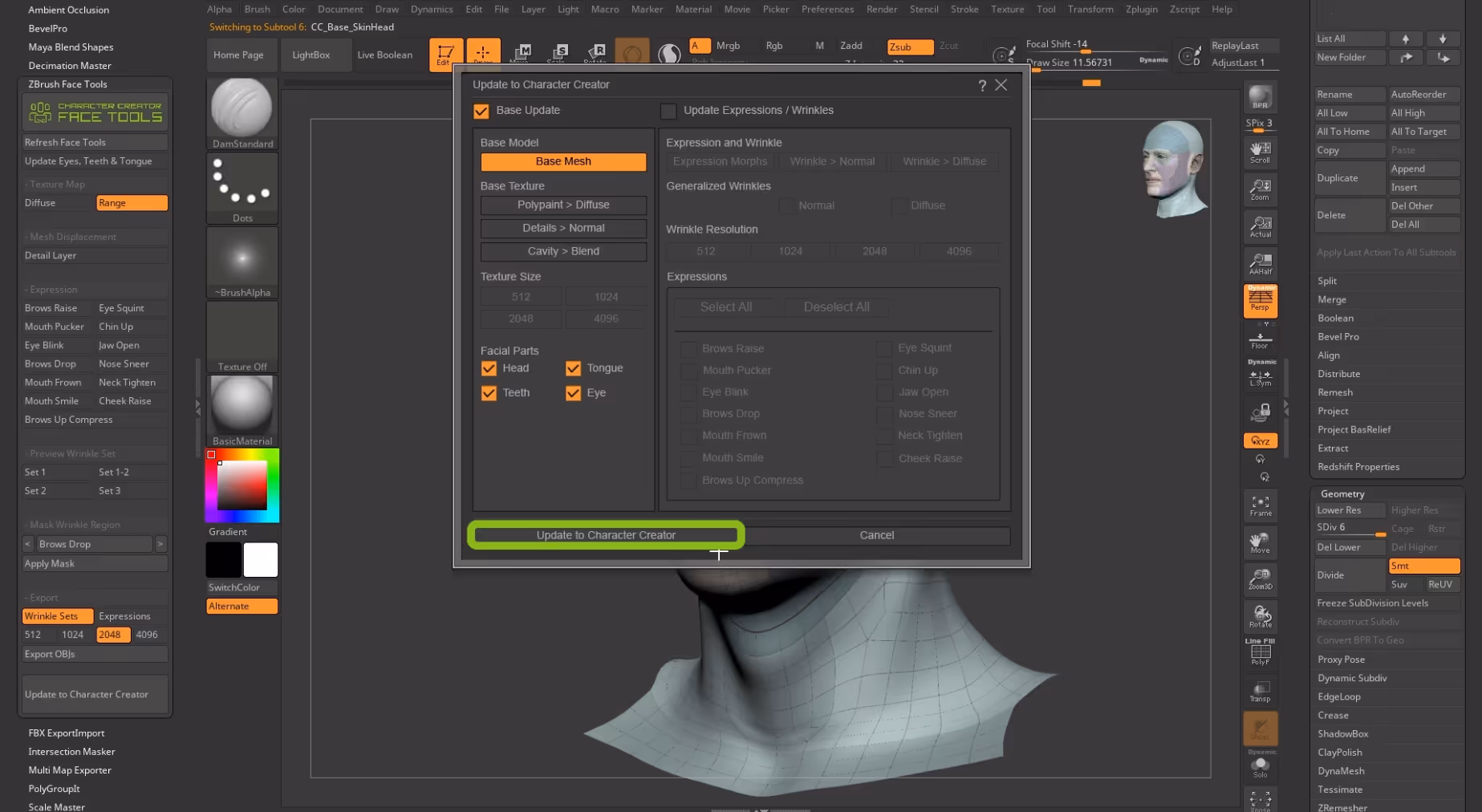Click the Rotate view icon

click(1260, 616)
